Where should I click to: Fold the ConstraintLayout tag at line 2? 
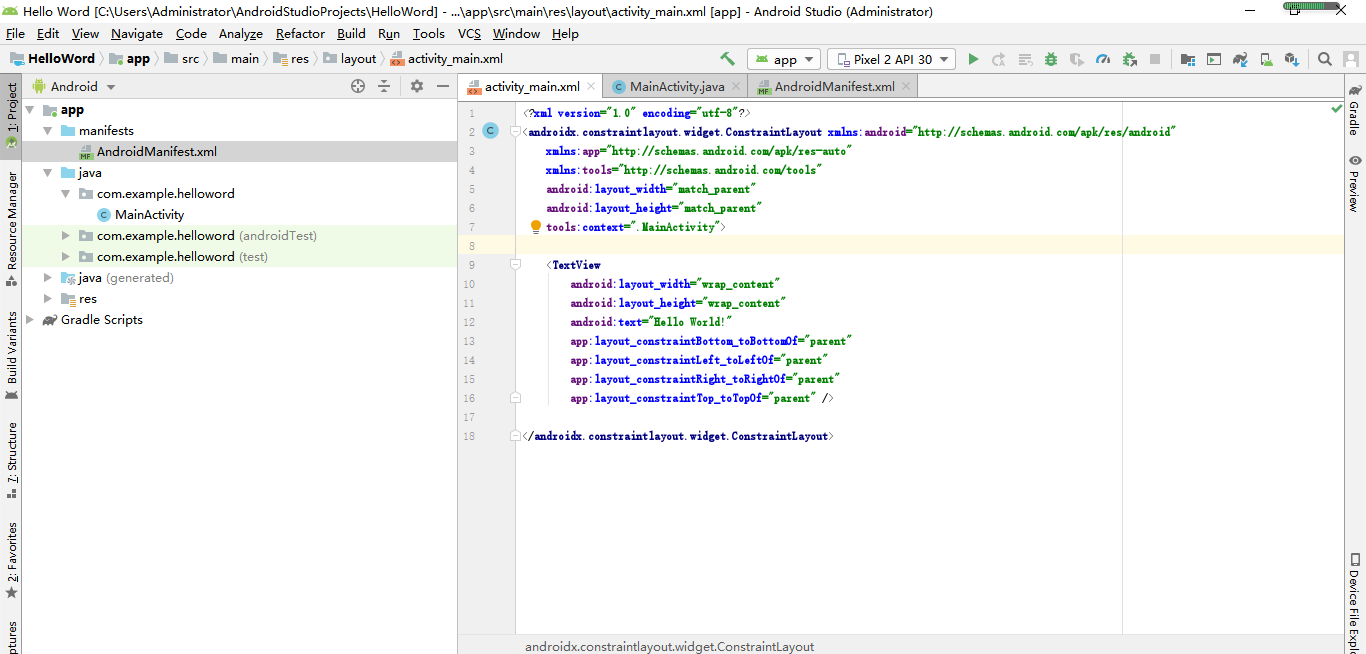coord(515,132)
